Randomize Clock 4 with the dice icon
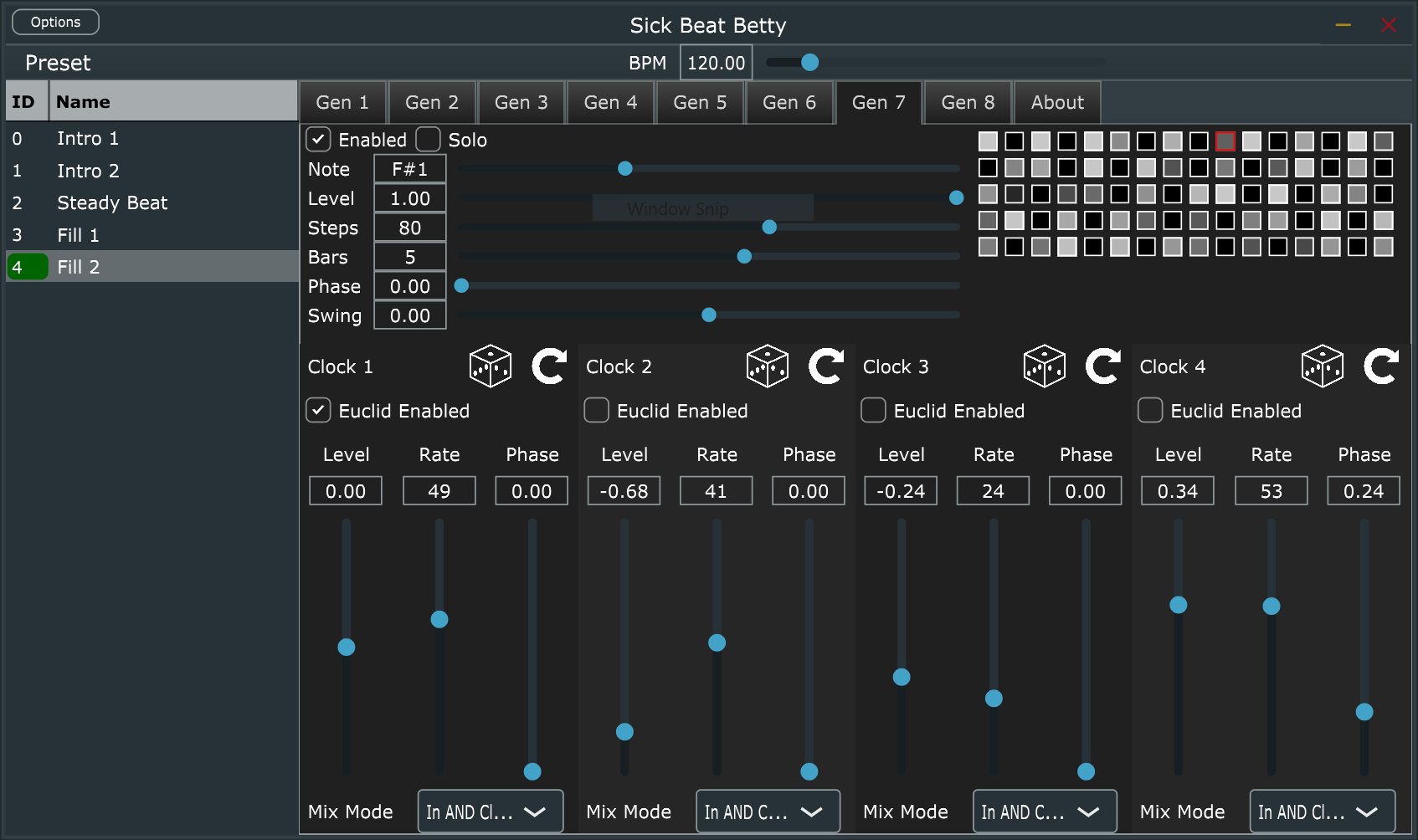This screenshot has height=840, width=1418. click(x=1323, y=366)
